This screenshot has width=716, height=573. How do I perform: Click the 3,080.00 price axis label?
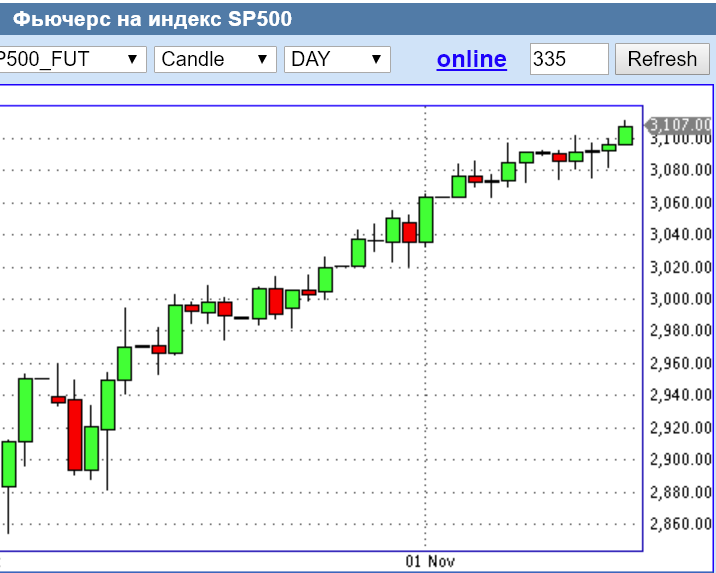(681, 171)
